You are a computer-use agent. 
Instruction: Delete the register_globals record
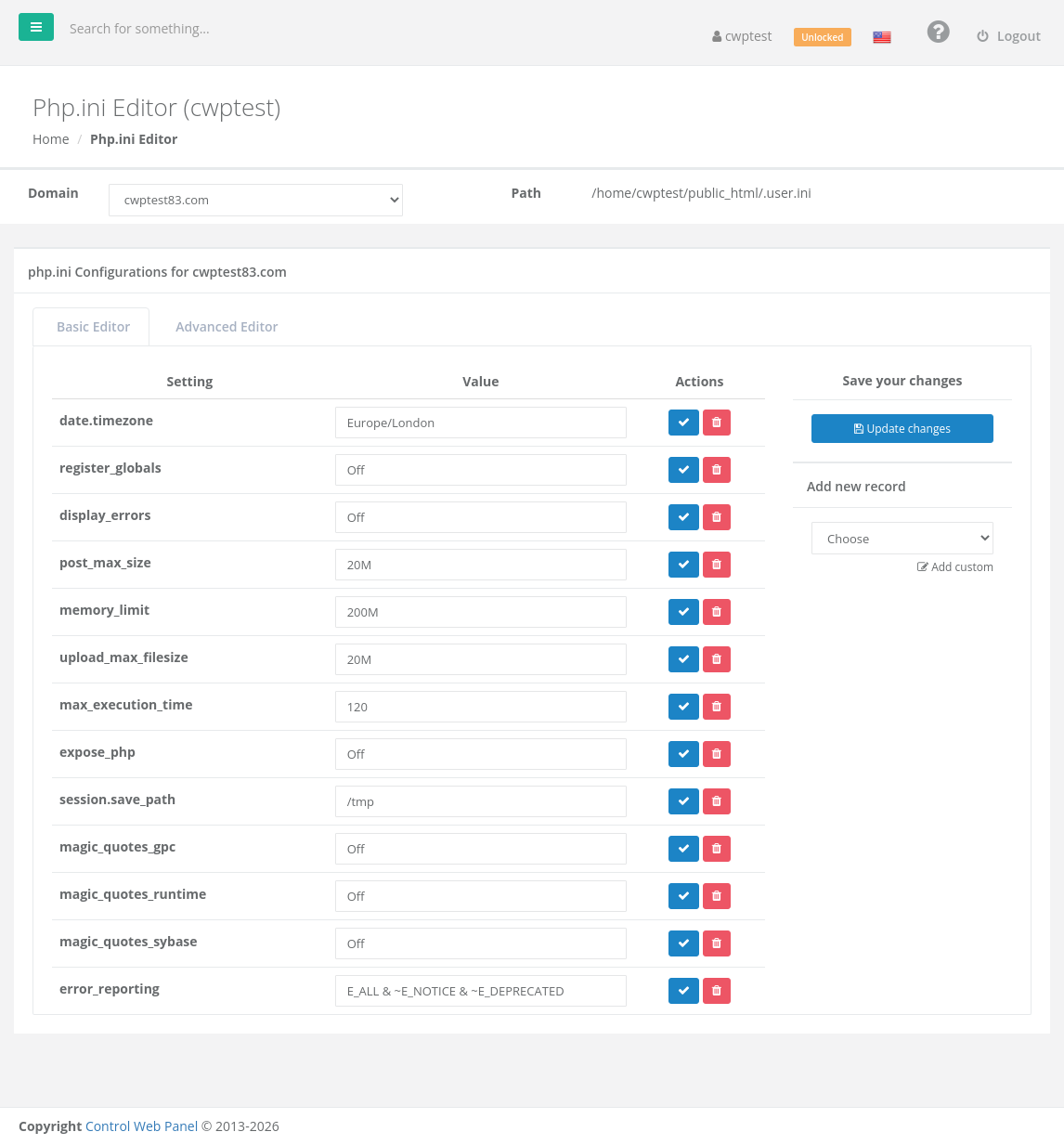pyautogui.click(x=717, y=470)
